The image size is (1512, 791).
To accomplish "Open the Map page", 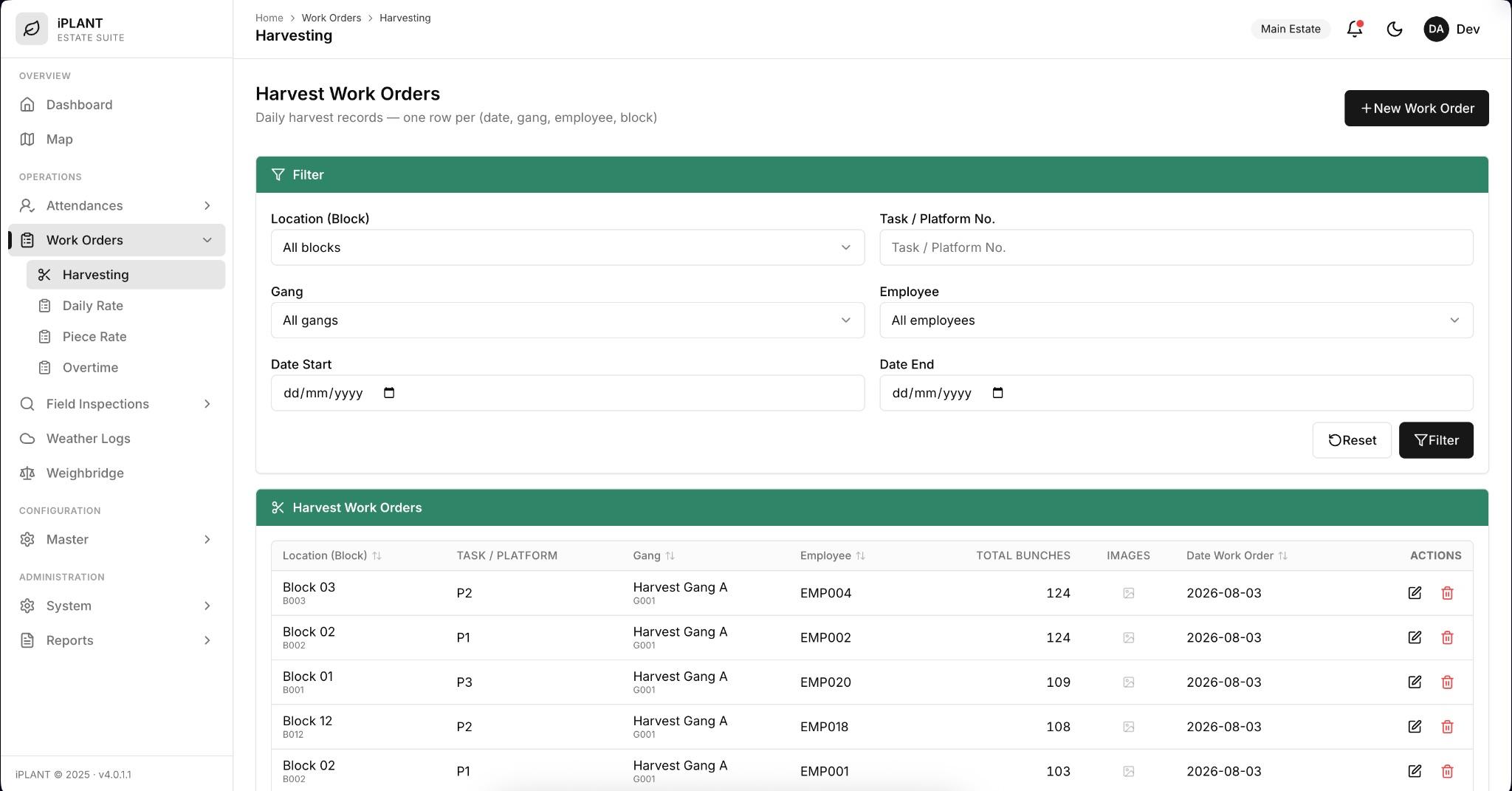I will [117, 139].
